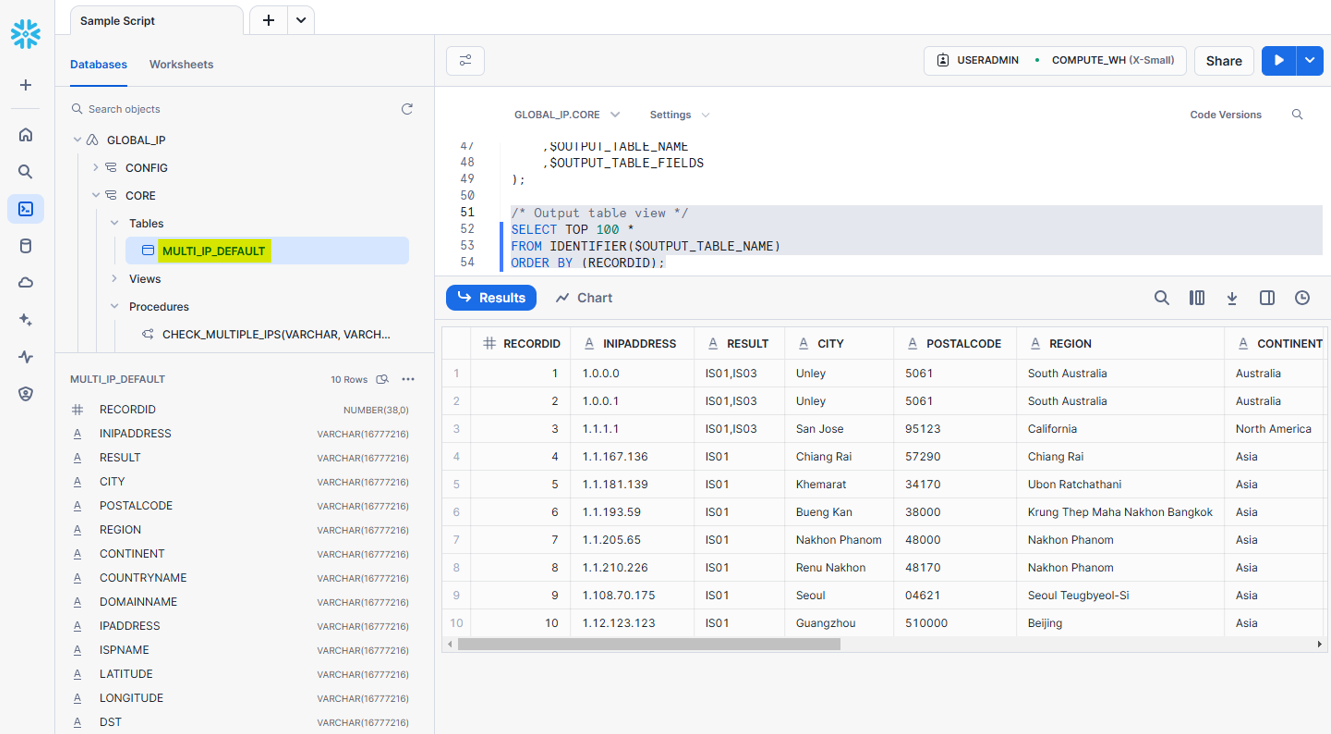Switch to the Databases tab
Image resolution: width=1331 pixels, height=734 pixels.
98,64
